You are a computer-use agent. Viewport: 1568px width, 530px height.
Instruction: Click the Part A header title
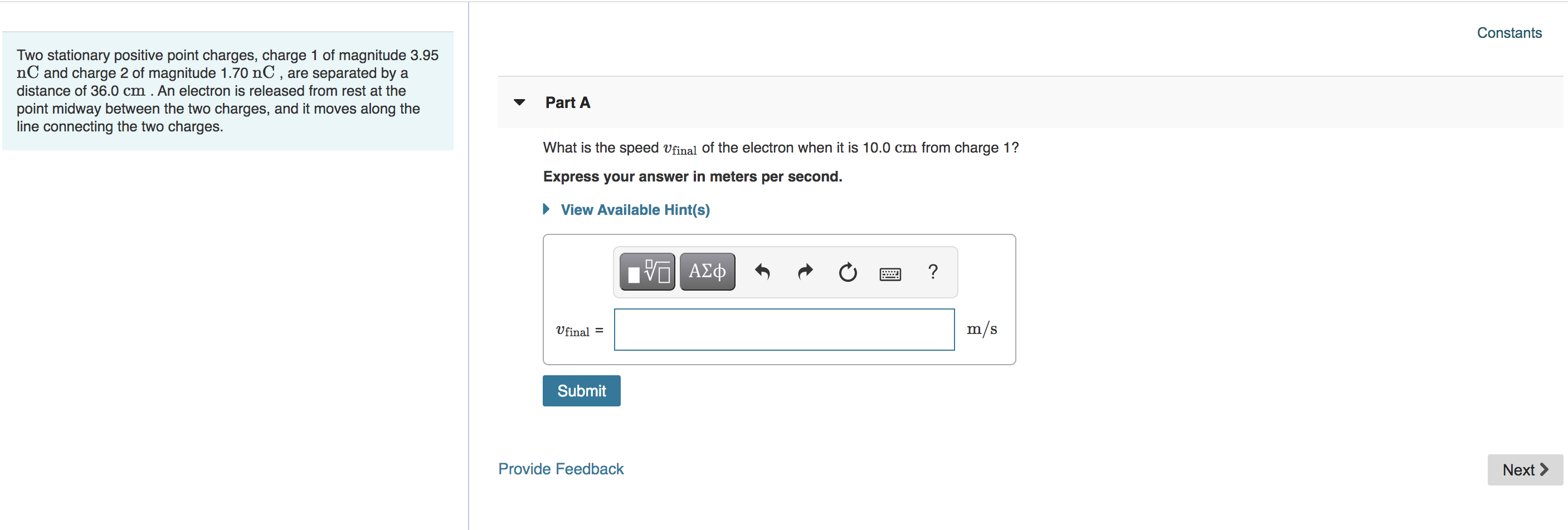point(567,102)
